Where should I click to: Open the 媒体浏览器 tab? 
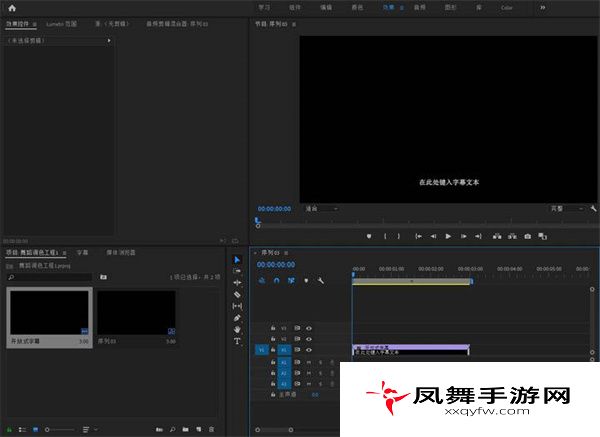coord(121,253)
